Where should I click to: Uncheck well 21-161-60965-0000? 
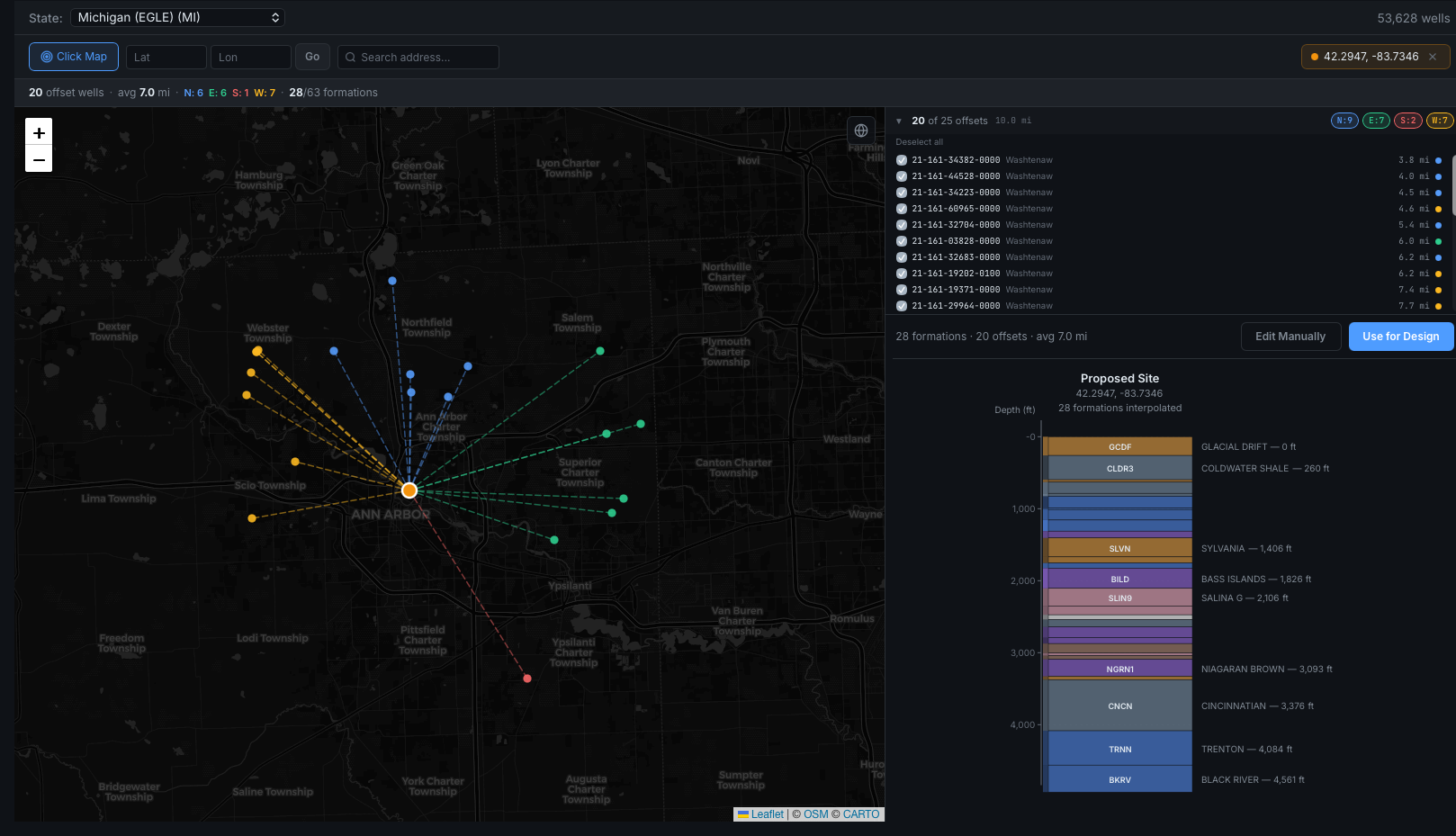coord(902,209)
